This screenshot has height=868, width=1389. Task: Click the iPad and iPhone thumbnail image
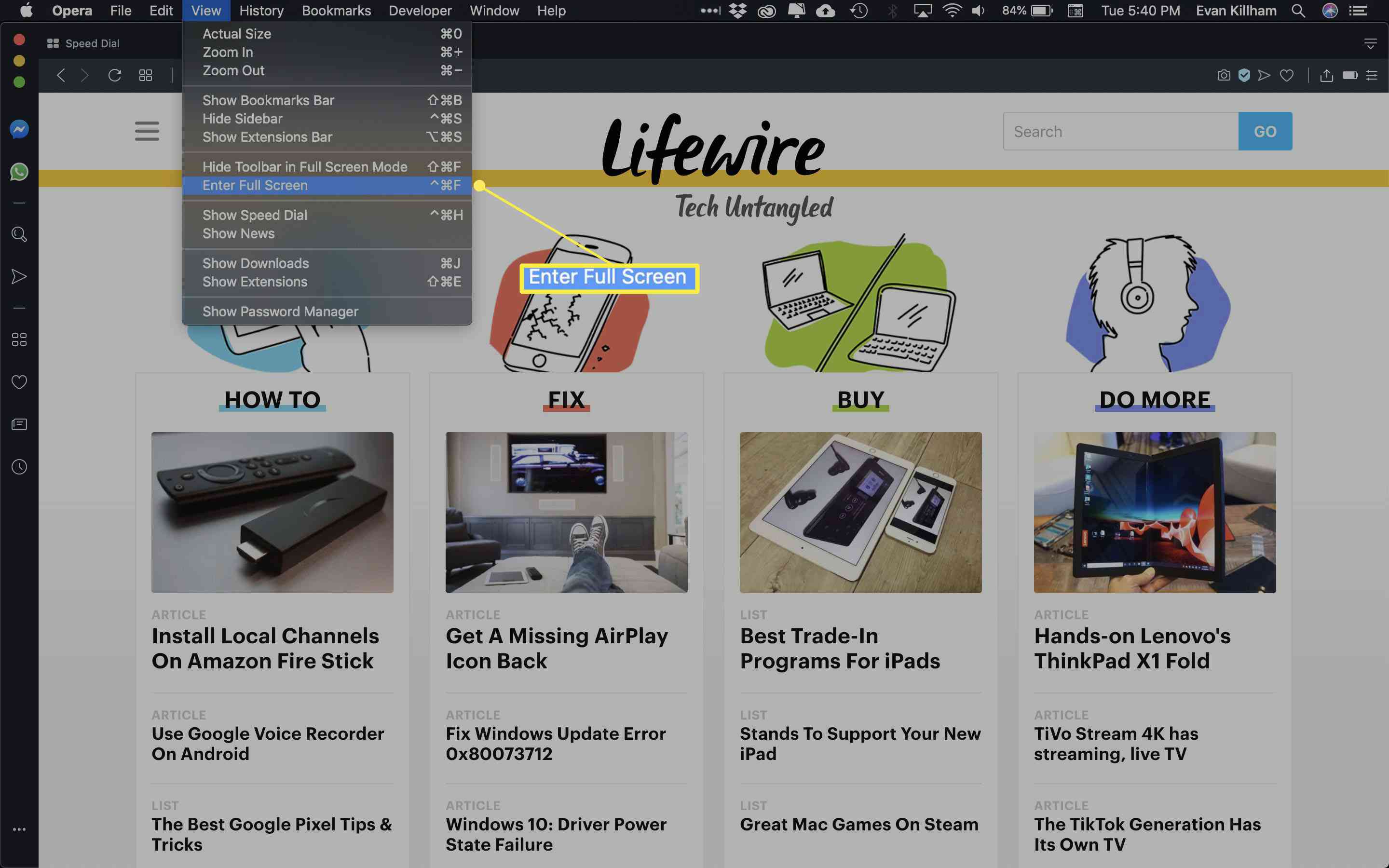pos(860,513)
